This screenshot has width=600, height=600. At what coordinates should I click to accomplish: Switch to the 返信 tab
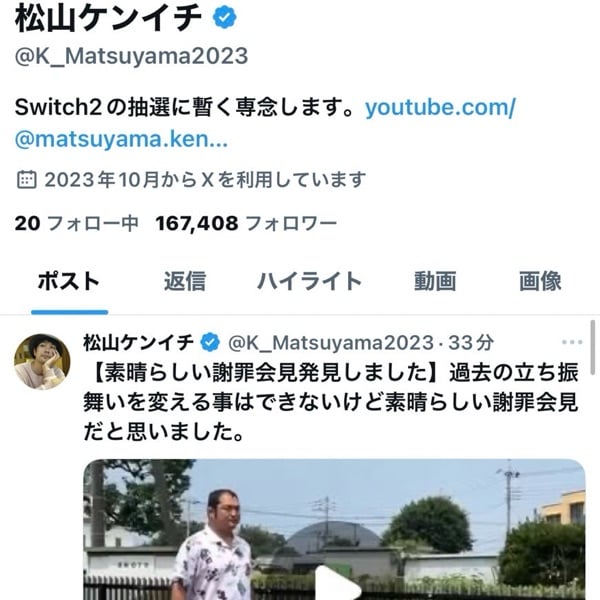(x=185, y=281)
